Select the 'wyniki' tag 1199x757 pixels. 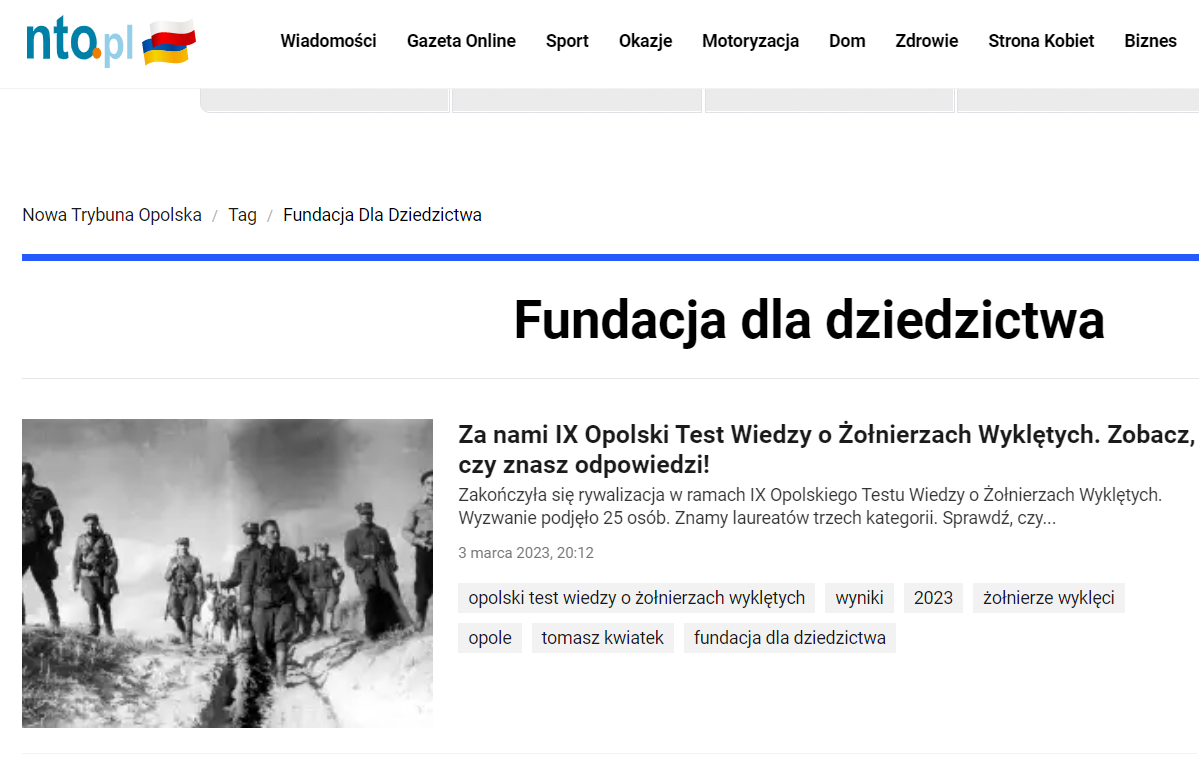[859, 598]
